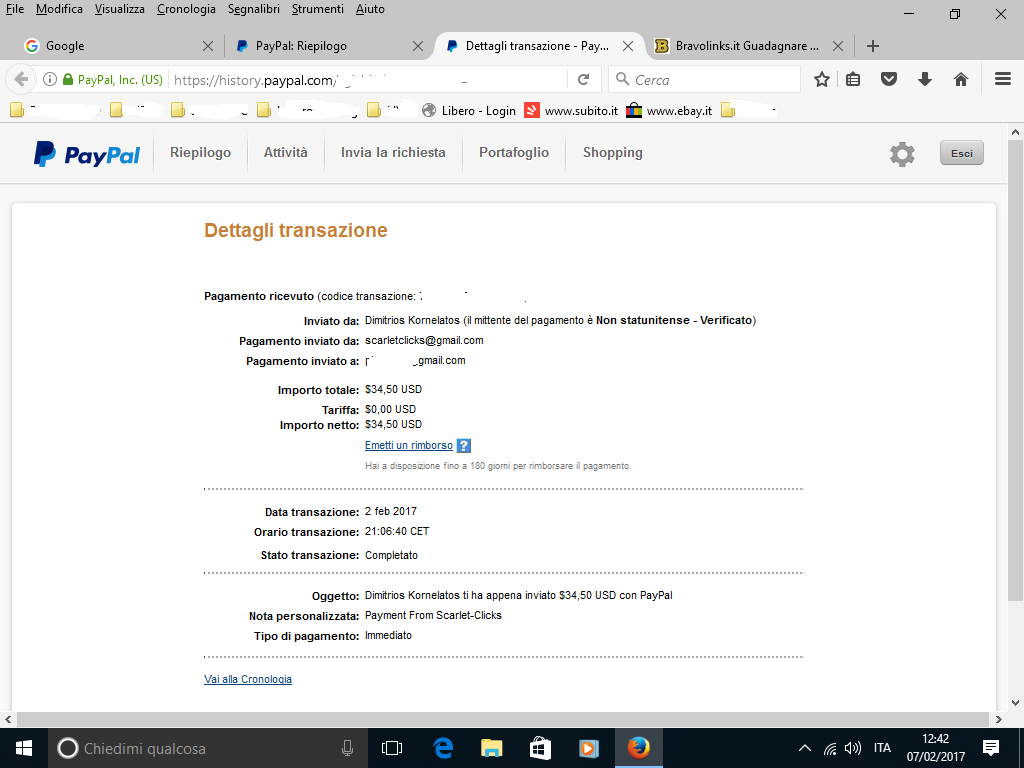The width and height of the screenshot is (1024, 768).
Task: Close the PayPal: Riepilogo tab
Action: click(x=418, y=46)
